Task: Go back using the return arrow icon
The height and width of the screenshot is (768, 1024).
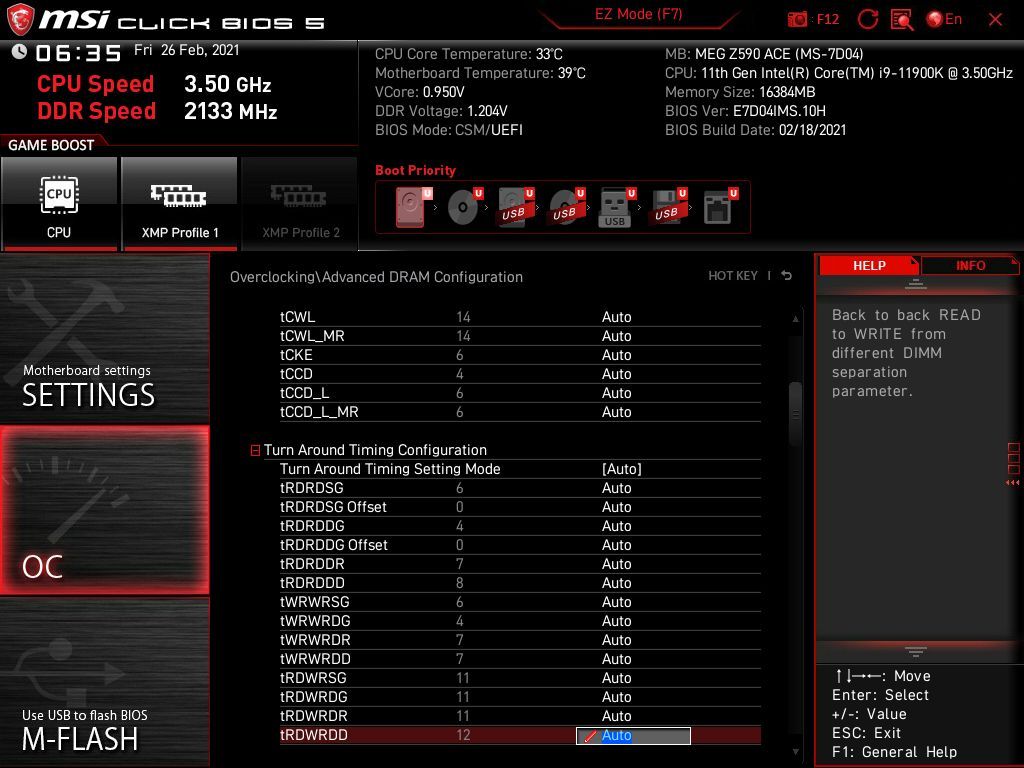Action: click(x=787, y=276)
